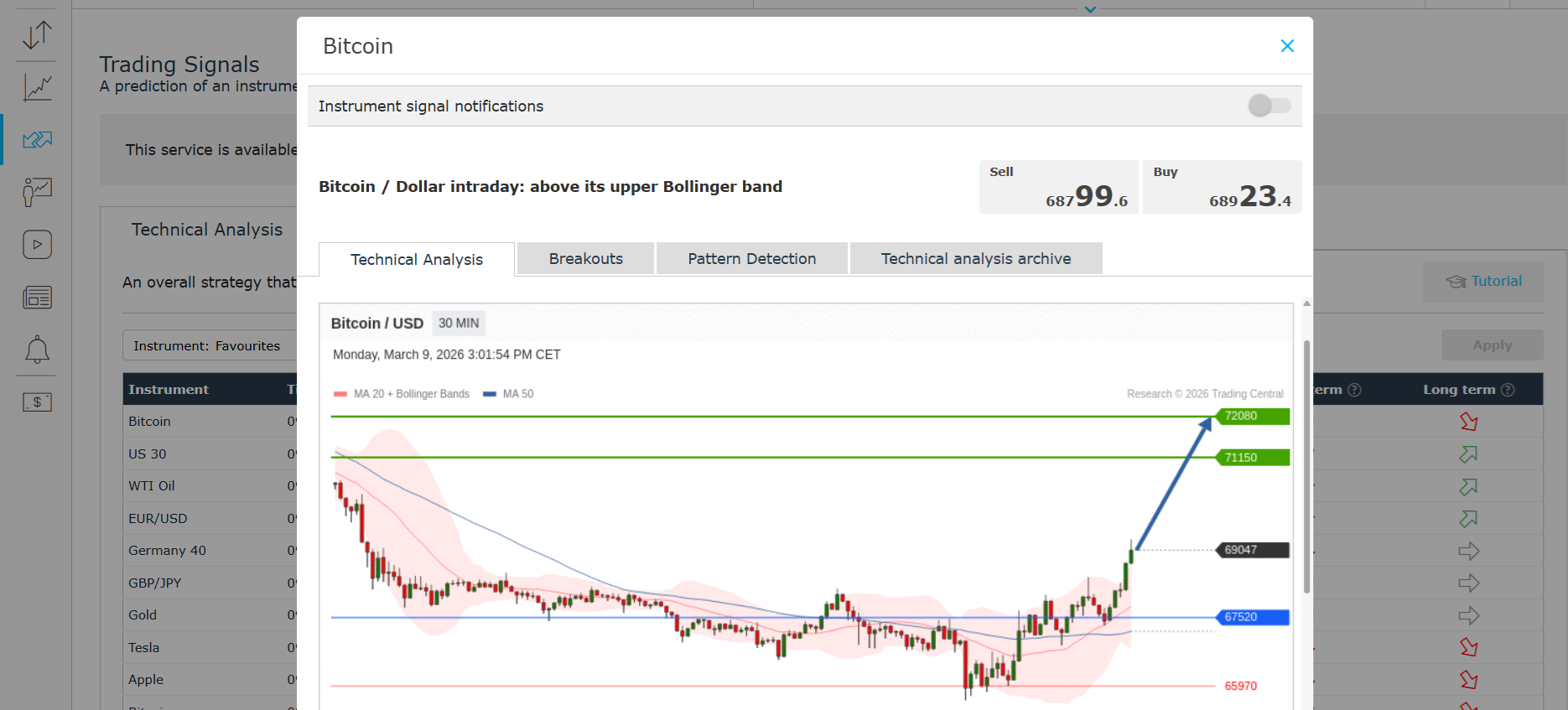This screenshot has height=710, width=1568.
Task: Click Bitcoin long term down arrow
Action: pos(1468,422)
